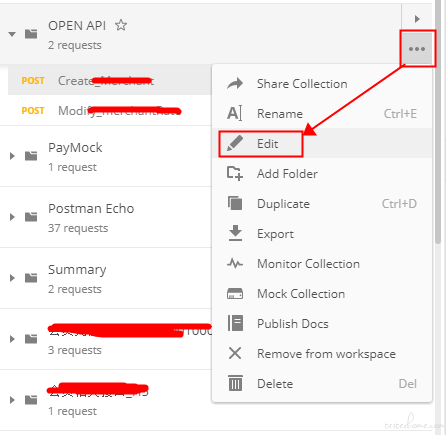This screenshot has height=435, width=446.
Task: Click the Monitor Collection pulse icon
Action: pos(235,264)
